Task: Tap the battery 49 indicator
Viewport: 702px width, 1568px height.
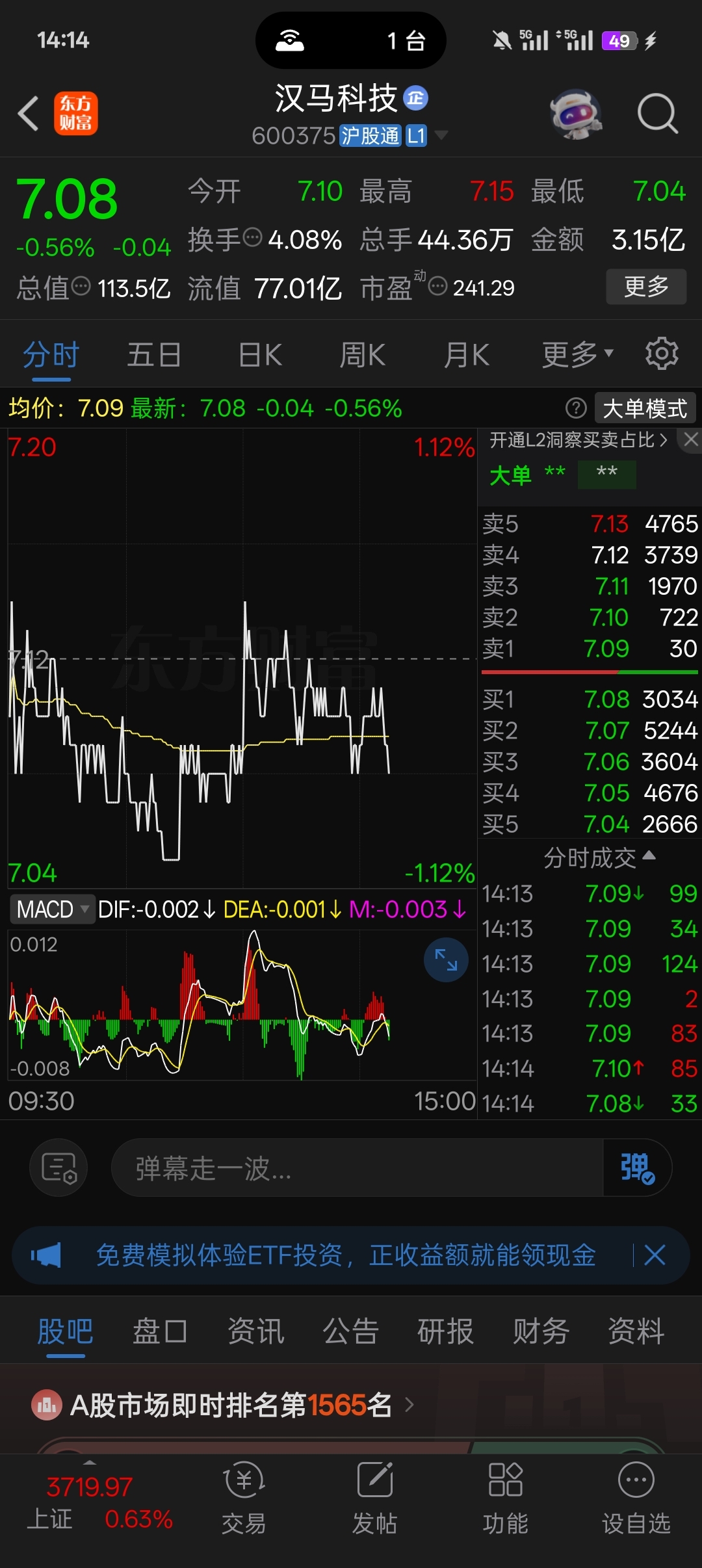Action: [619, 41]
